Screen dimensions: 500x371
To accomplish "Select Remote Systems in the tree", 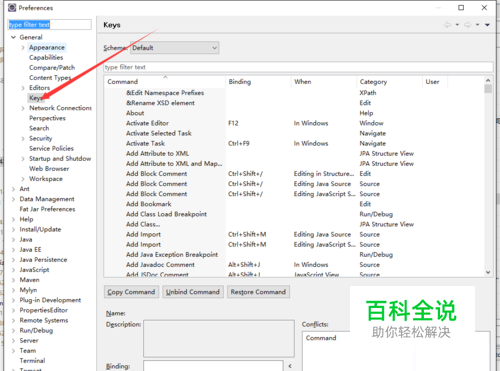I will [x=44, y=320].
